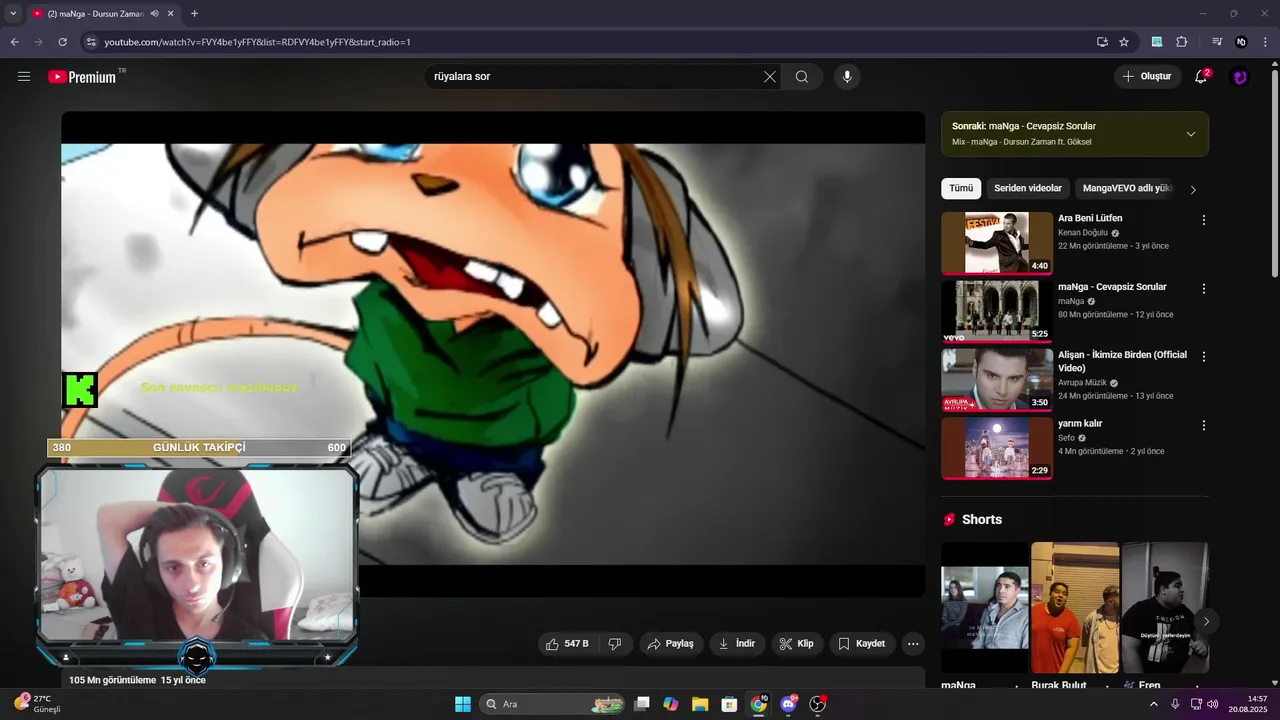
Task: Go to the YouTube Premium home logo
Action: (82, 76)
